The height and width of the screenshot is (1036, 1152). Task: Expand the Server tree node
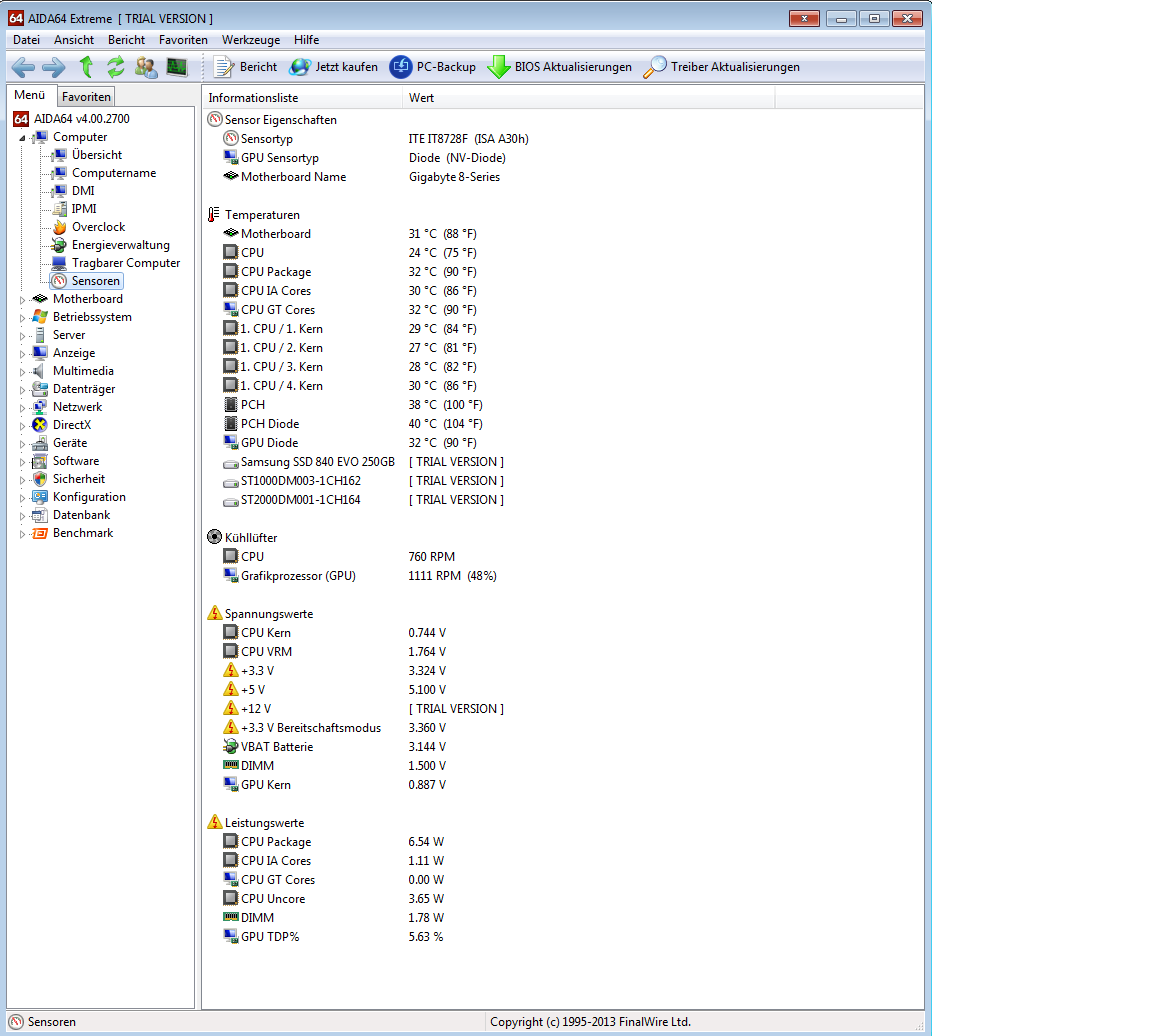pos(22,336)
